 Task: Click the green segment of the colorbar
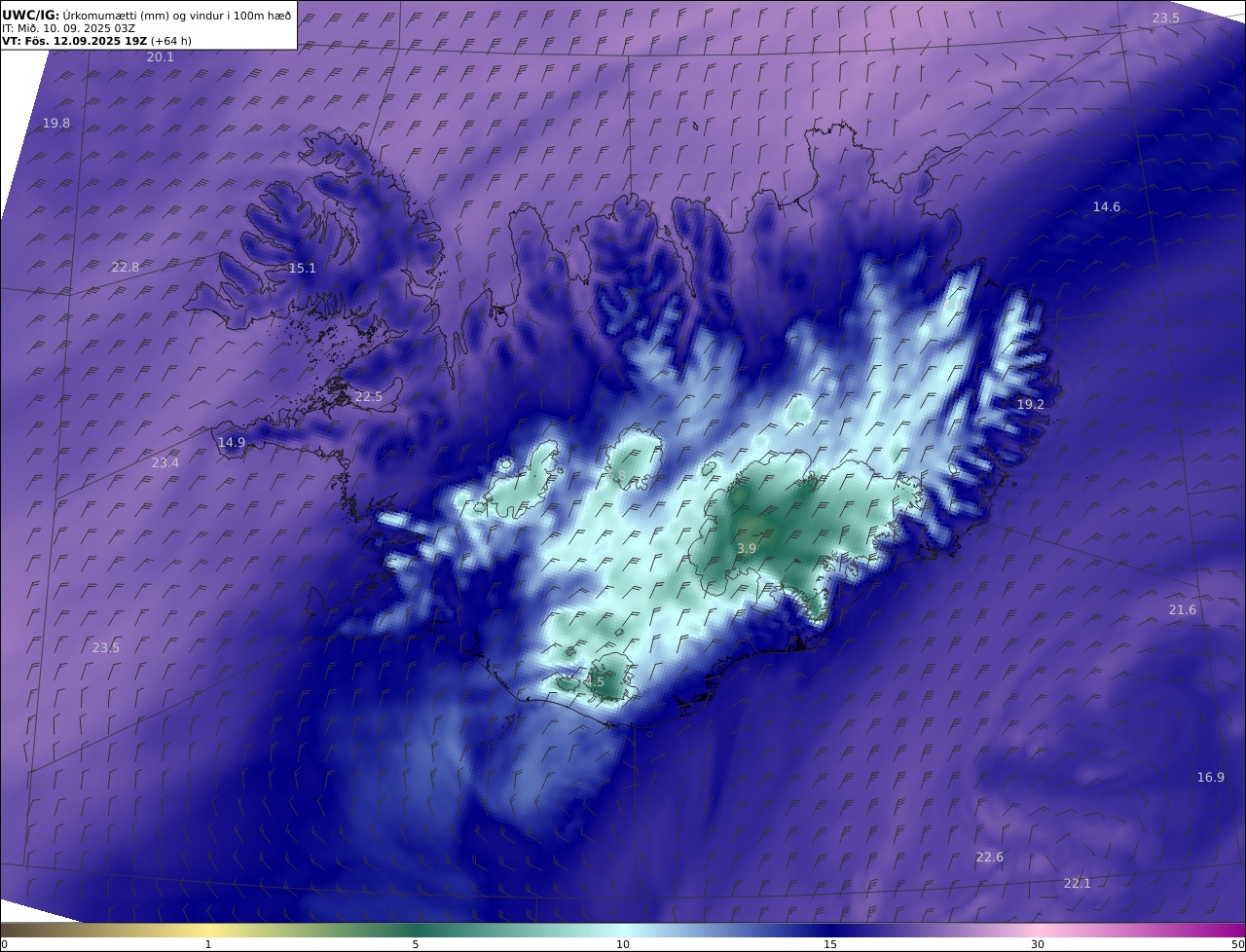pos(416,930)
